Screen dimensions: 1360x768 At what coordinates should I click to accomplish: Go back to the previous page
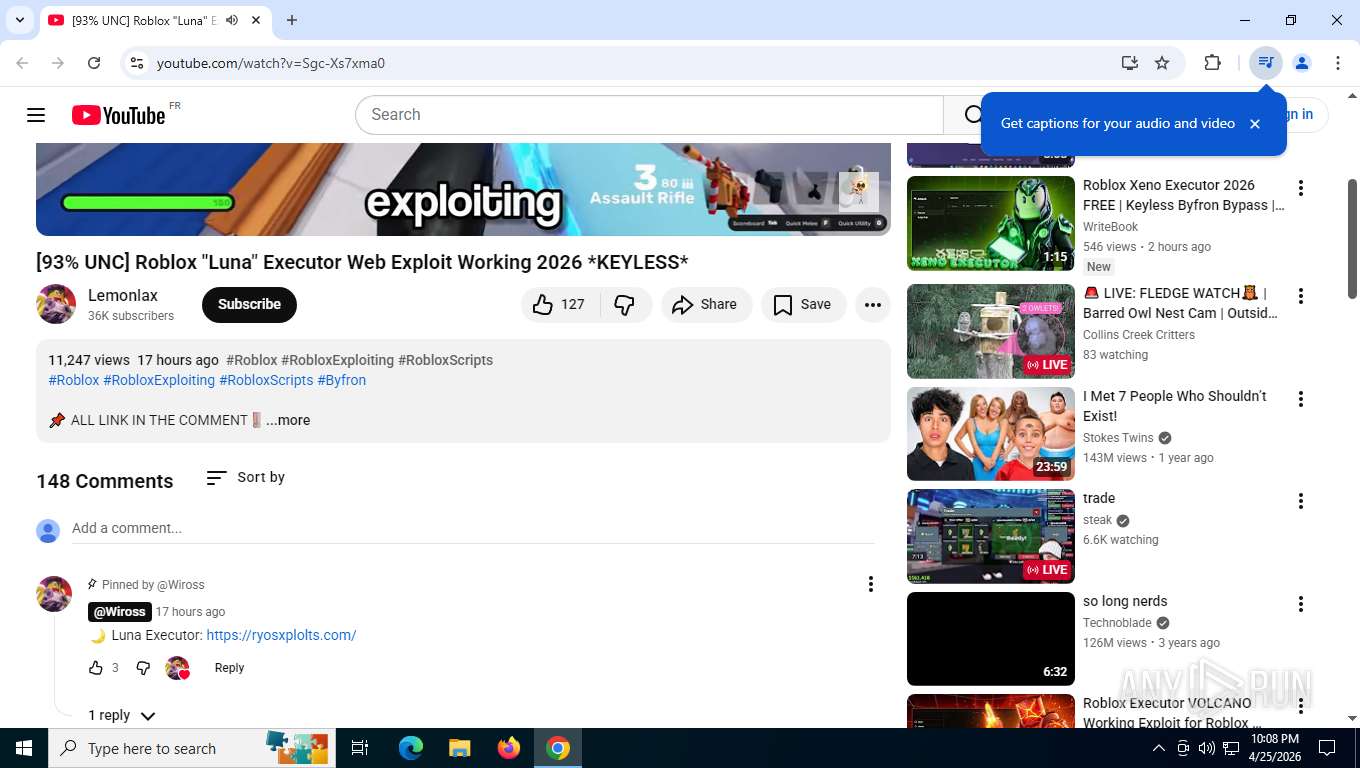(x=22, y=63)
